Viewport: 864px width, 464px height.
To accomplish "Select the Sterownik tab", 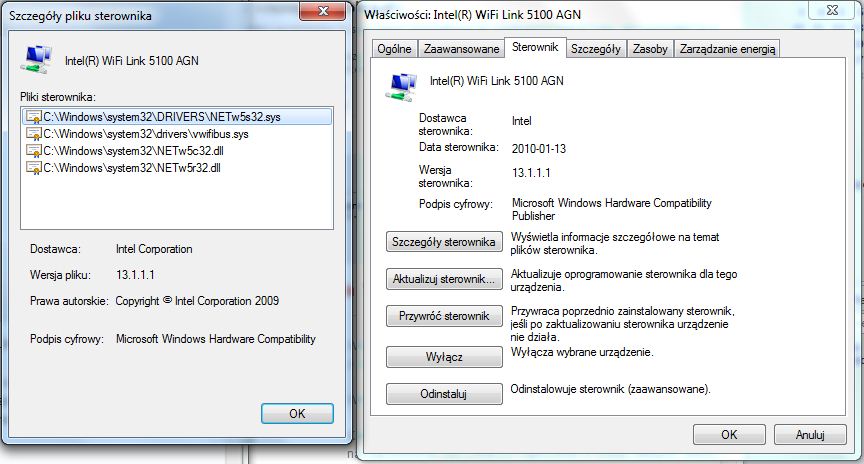I will (535, 47).
